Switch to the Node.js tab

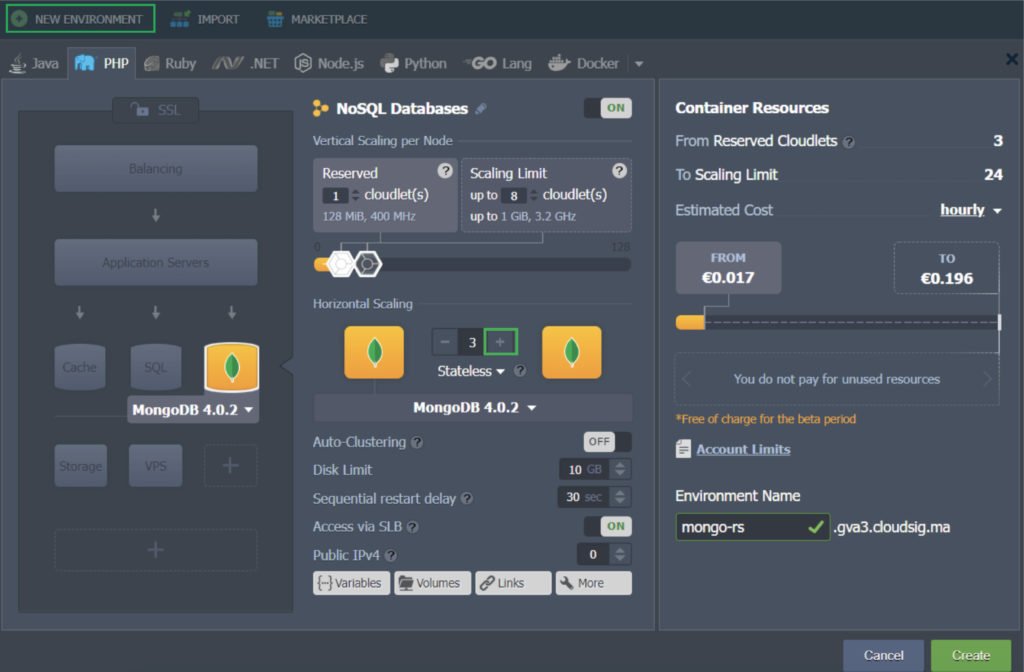(x=329, y=63)
